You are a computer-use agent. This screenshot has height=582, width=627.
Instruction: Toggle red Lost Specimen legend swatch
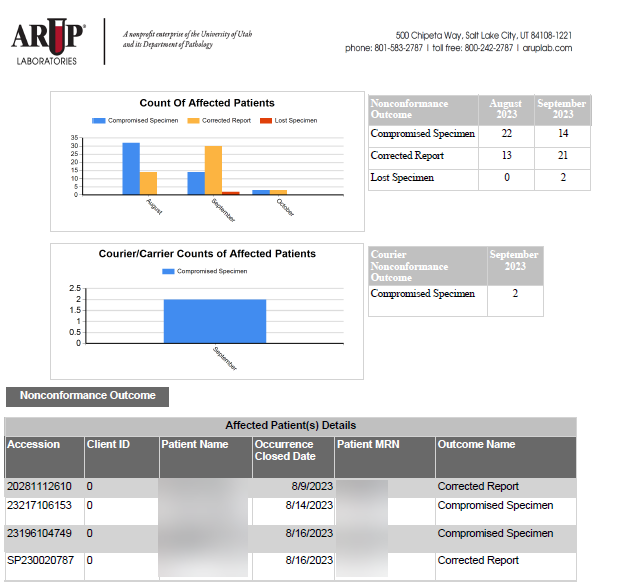coord(266,120)
